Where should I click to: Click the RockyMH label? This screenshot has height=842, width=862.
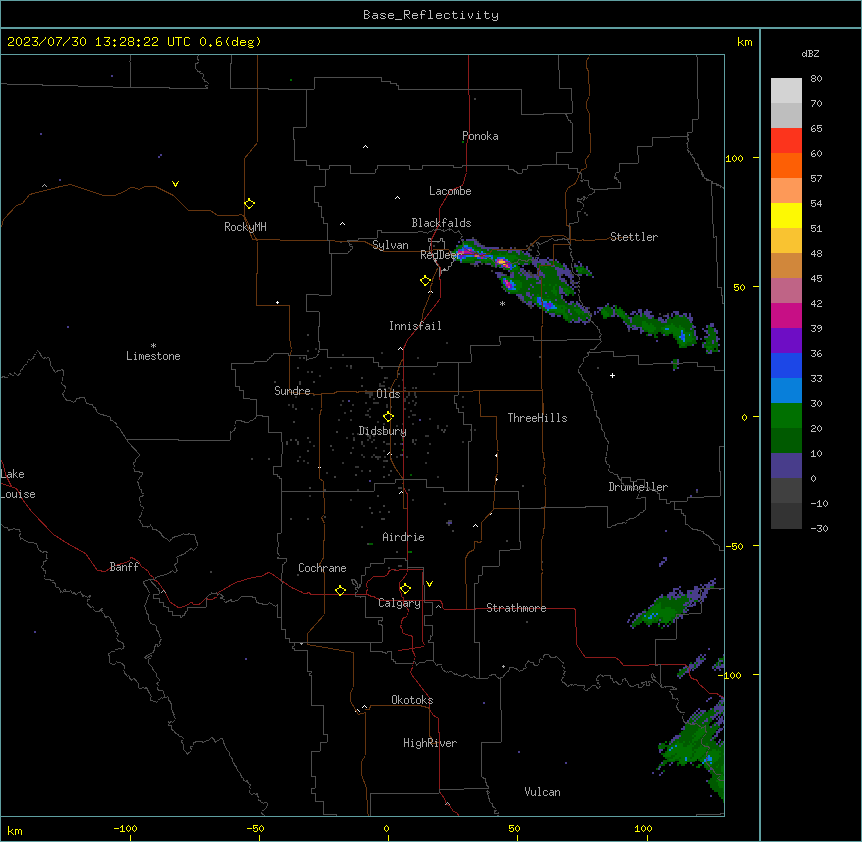tap(245, 227)
